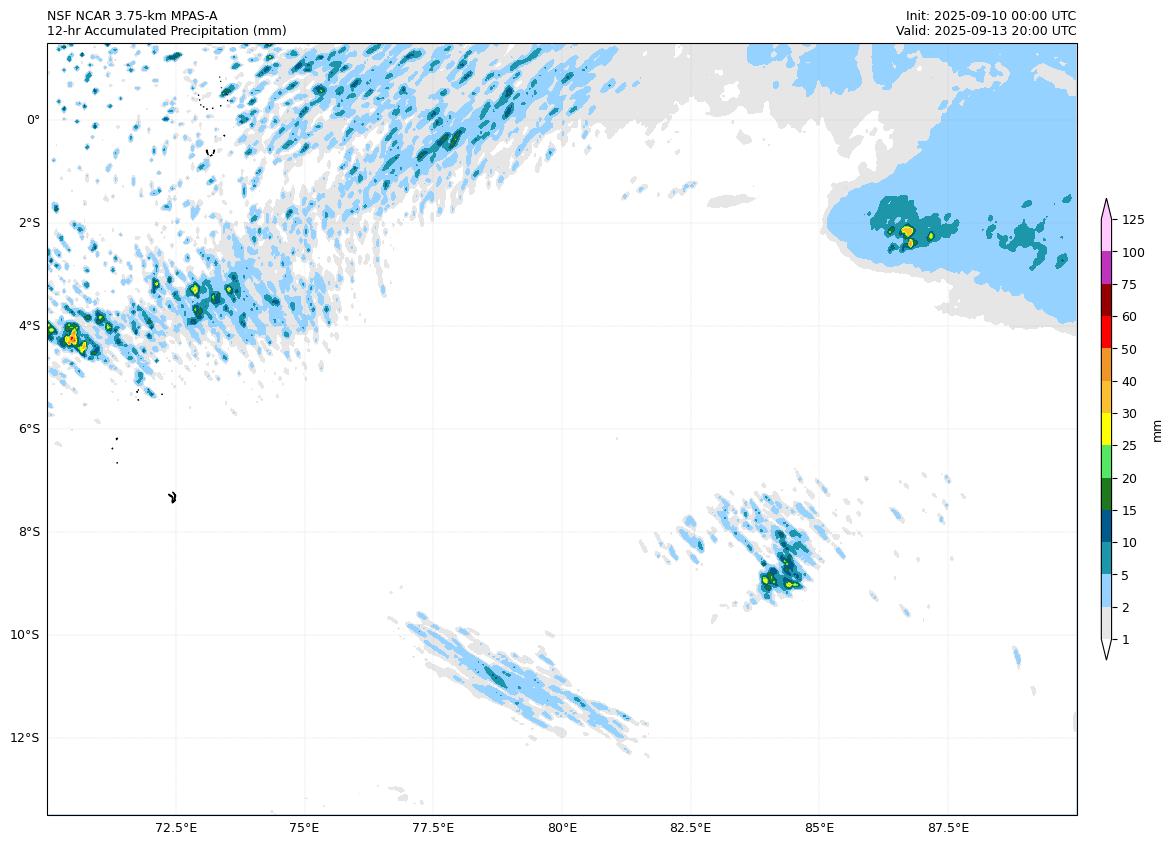Click the dark green 15–20 mm colorbar segment

click(1106, 494)
